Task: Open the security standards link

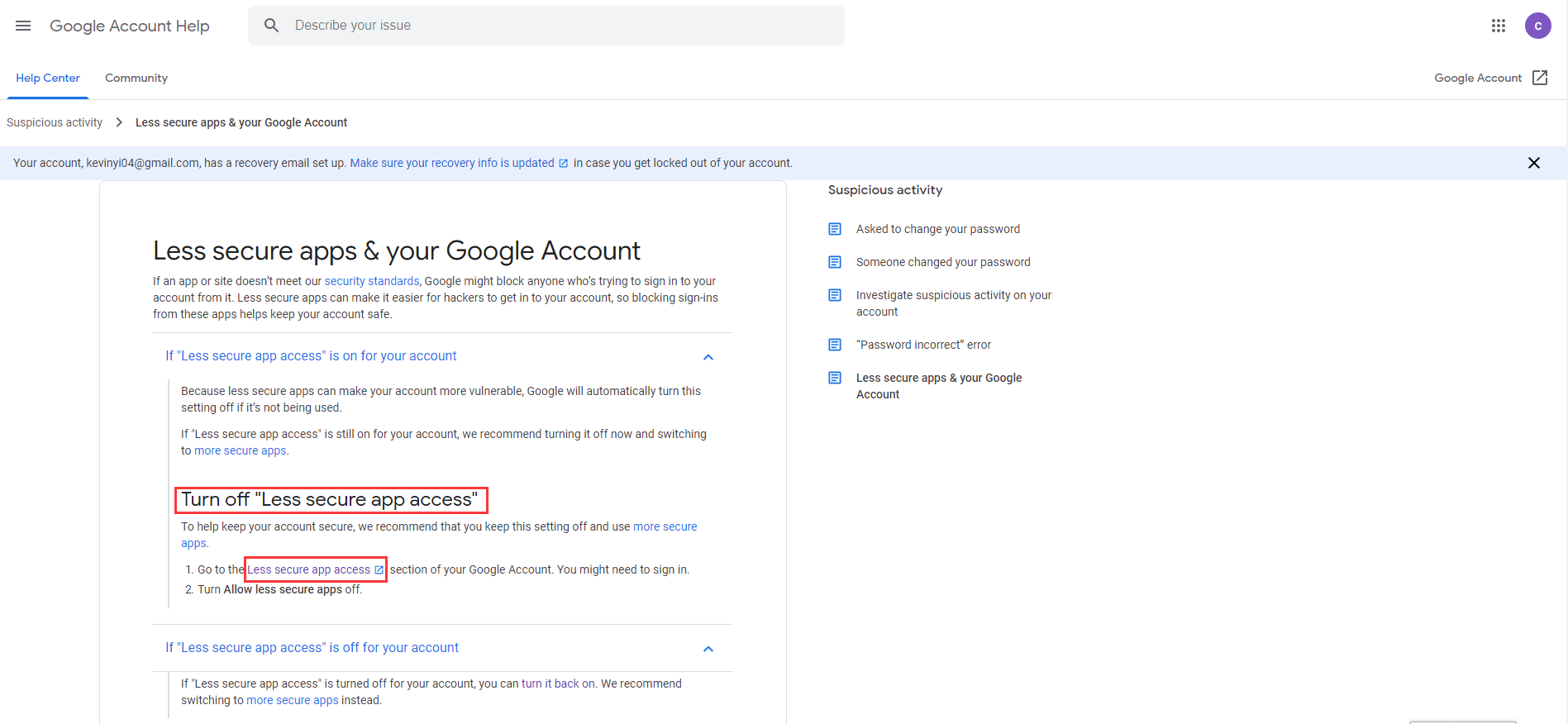Action: coord(372,281)
